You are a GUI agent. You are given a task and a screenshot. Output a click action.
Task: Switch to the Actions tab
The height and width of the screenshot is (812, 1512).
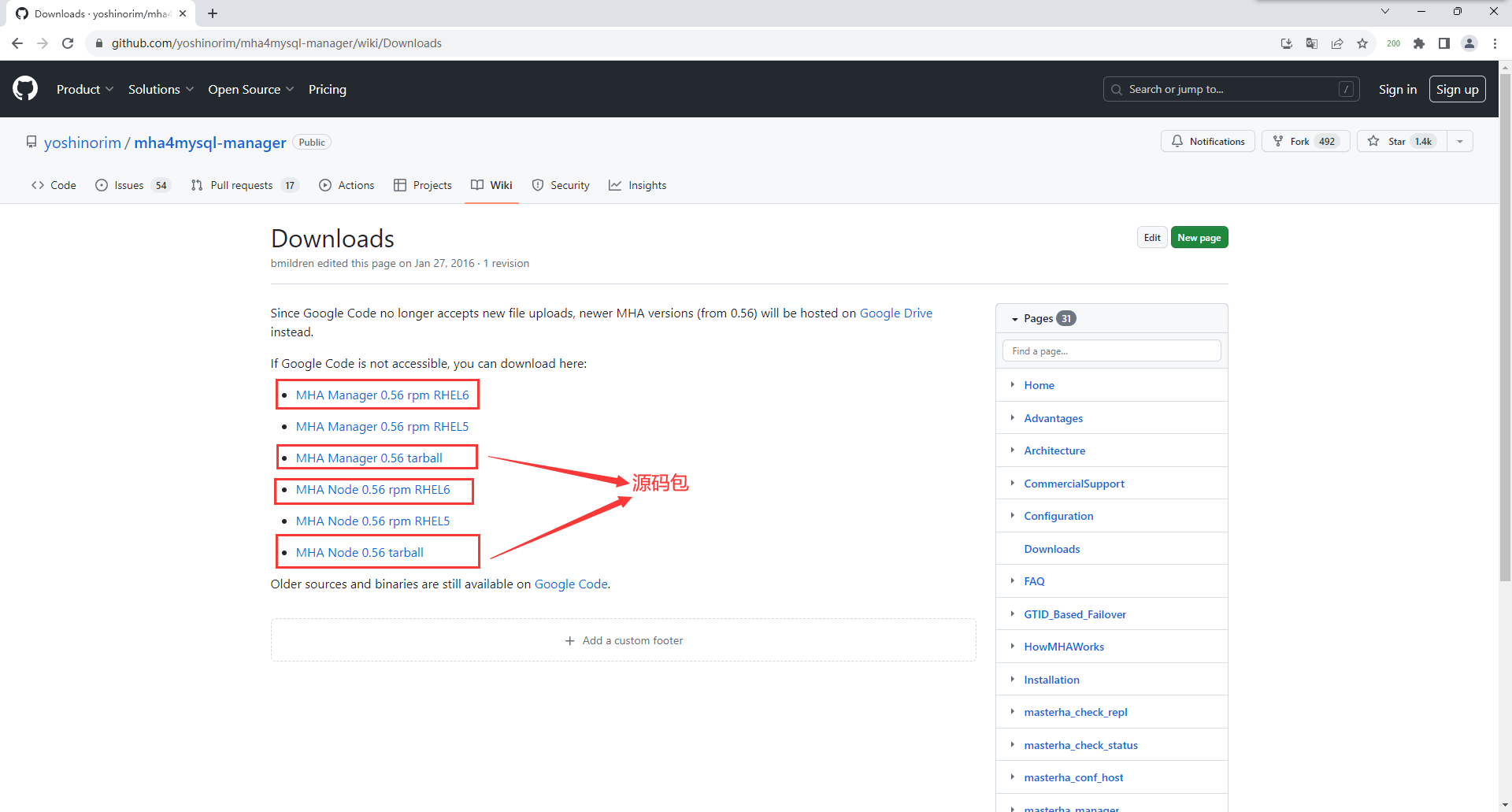coord(346,185)
